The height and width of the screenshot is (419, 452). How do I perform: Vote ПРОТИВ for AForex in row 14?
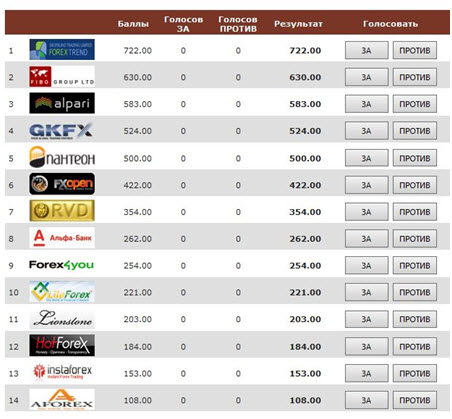pos(415,400)
